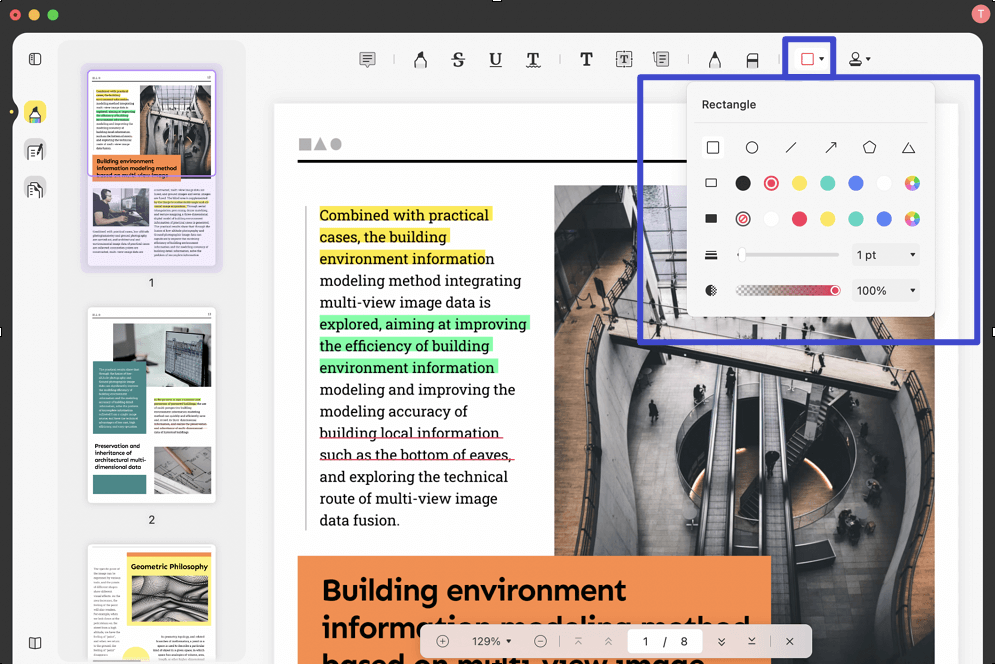Click the zoom out button
The height and width of the screenshot is (664, 995).
pos(540,641)
